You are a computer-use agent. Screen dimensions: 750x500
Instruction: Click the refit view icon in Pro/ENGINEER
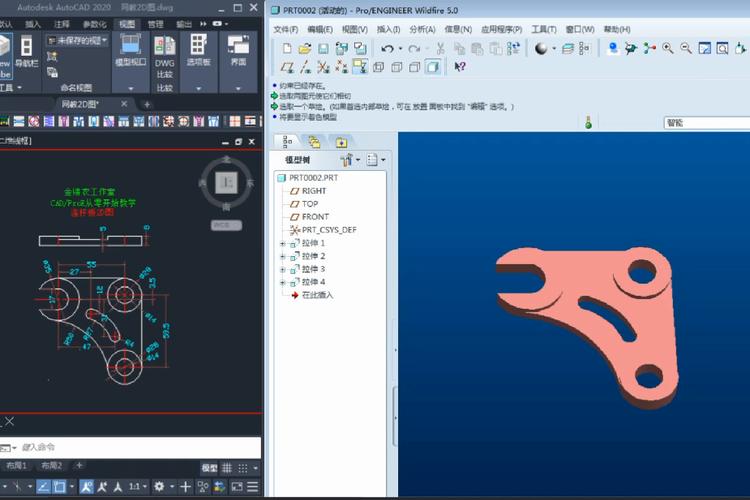point(722,48)
